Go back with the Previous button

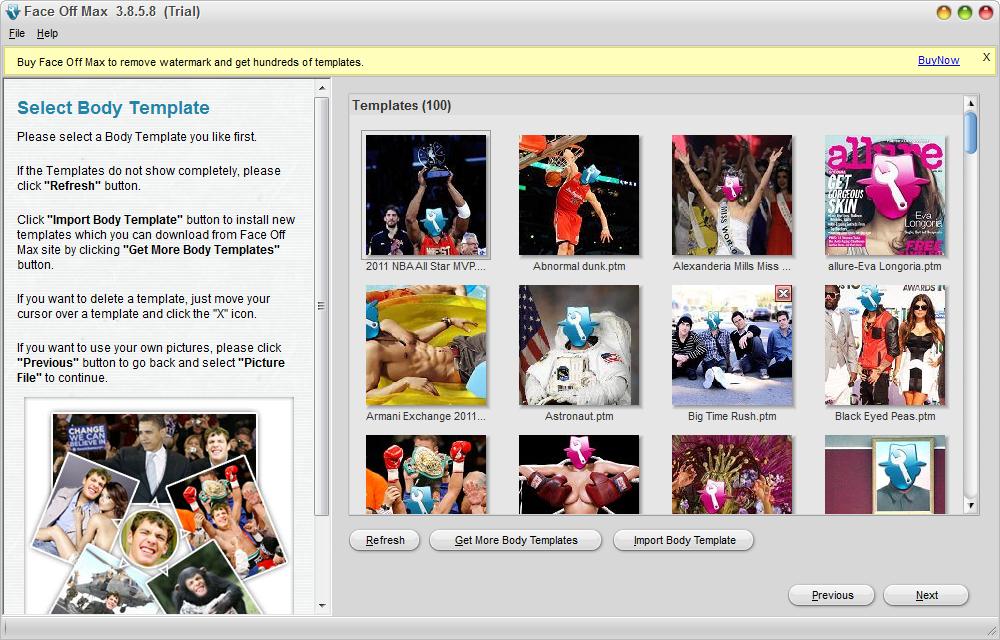coord(832,595)
